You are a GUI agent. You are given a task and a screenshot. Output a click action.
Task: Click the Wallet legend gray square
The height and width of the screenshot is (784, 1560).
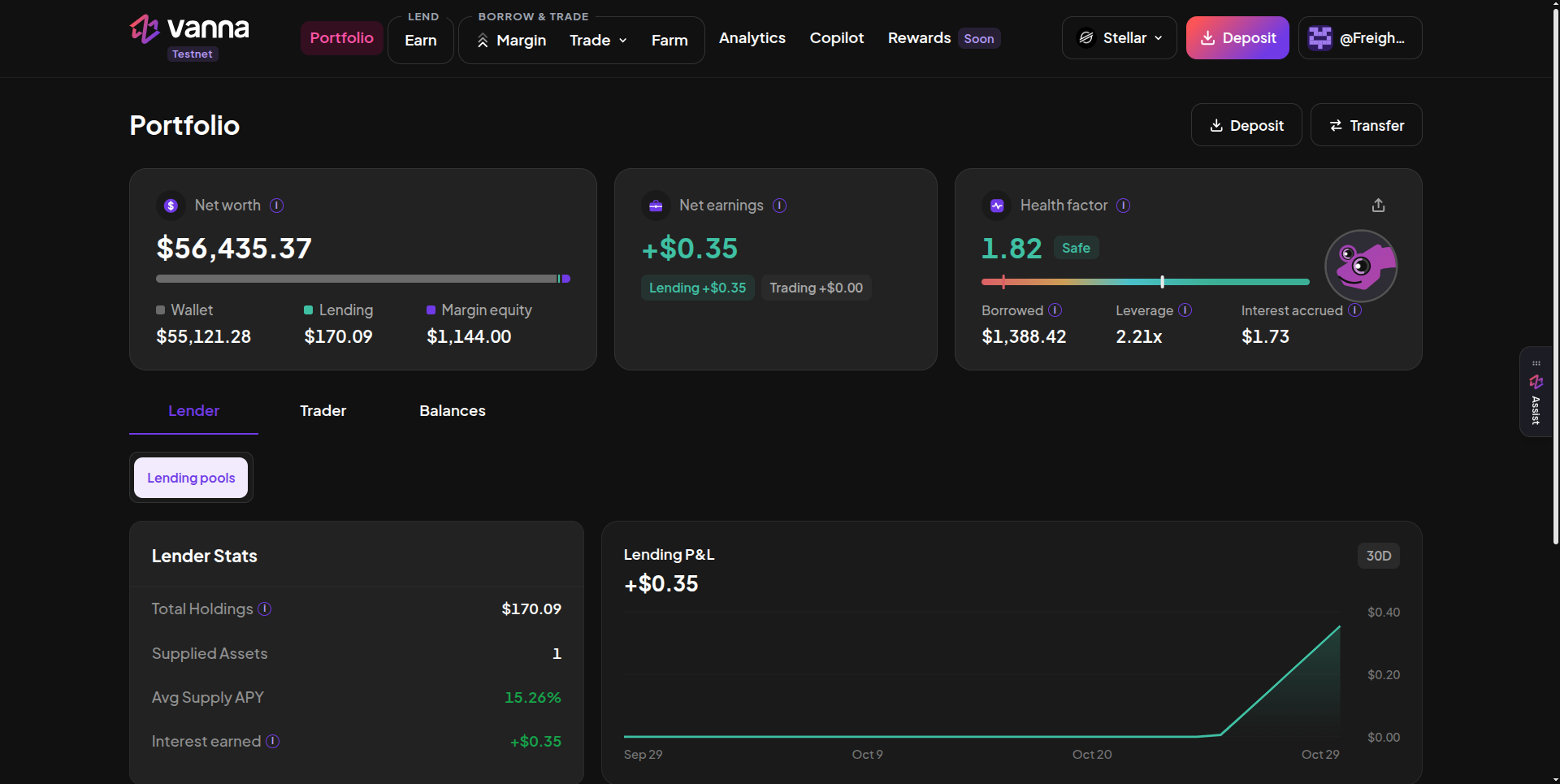pyautogui.click(x=160, y=310)
